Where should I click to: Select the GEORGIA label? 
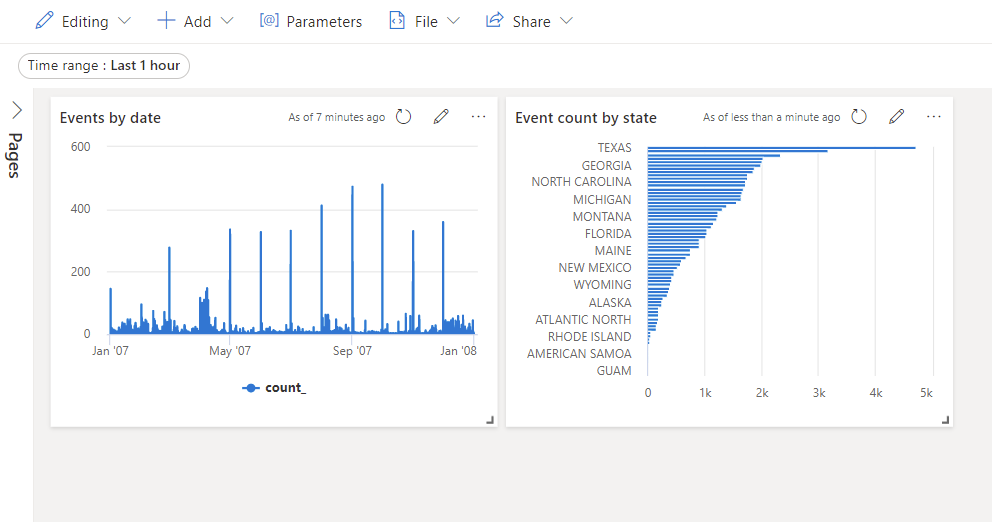(606, 165)
